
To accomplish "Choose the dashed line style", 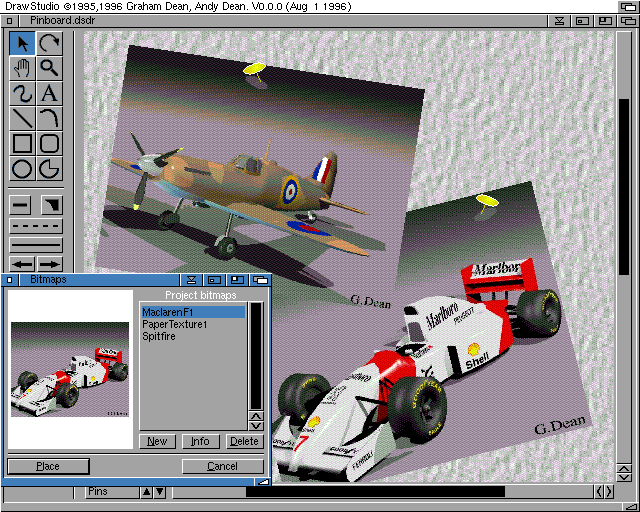I will [36, 226].
